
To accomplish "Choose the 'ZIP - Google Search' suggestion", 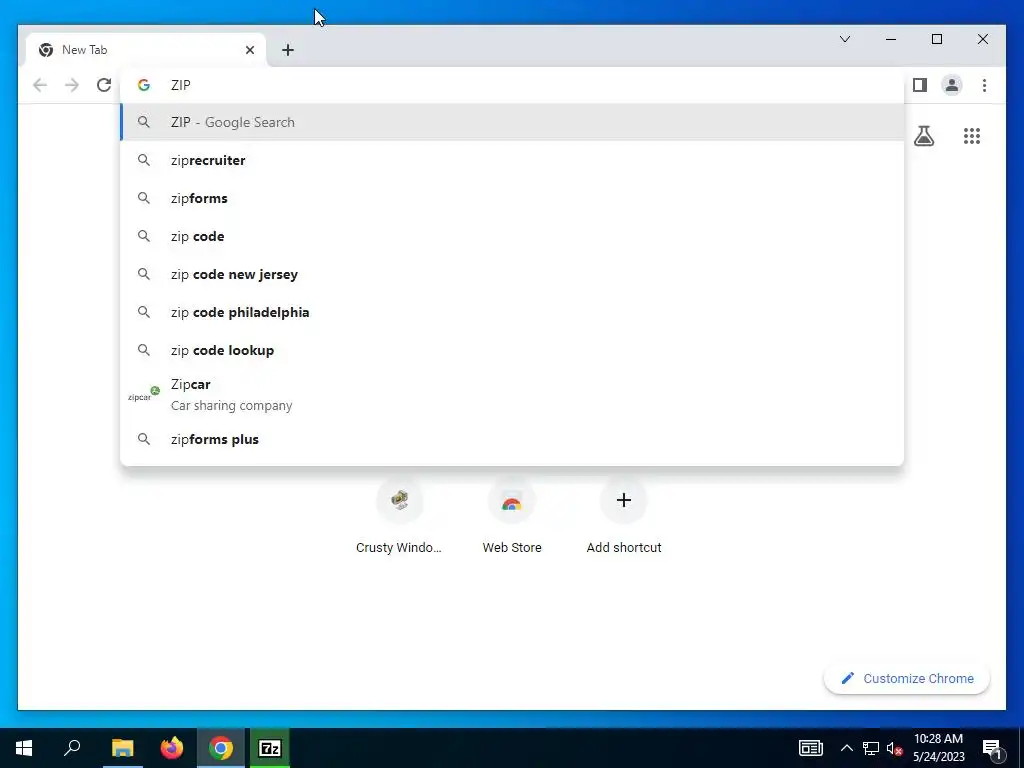I will (x=512, y=122).
